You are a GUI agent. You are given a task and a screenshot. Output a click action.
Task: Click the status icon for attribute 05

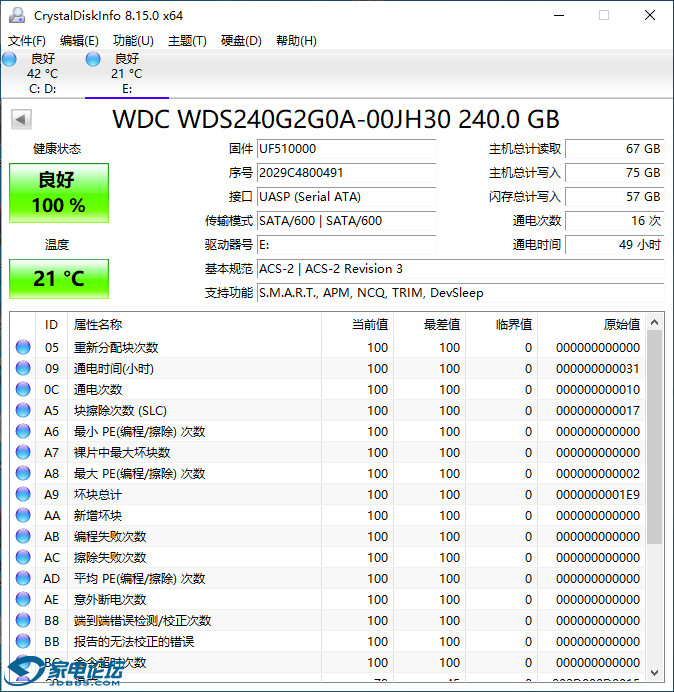coord(23,347)
